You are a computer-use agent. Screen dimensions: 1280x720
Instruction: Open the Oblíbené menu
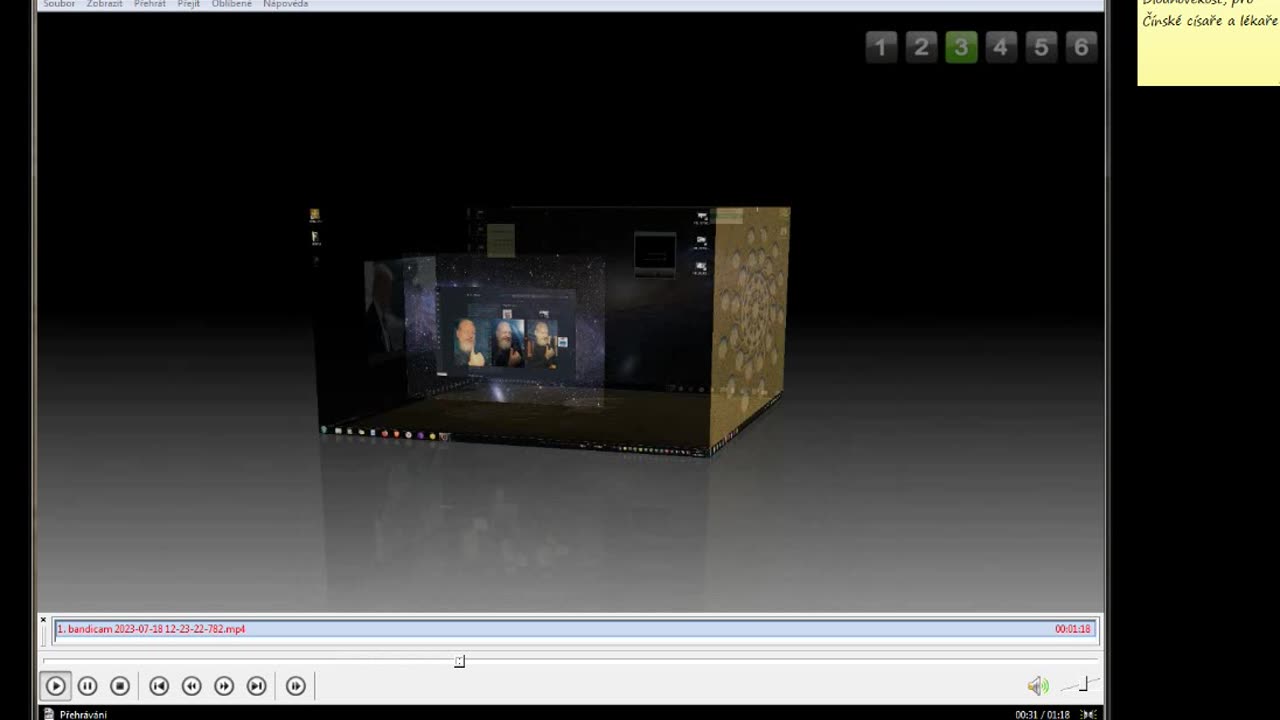[232, 4]
